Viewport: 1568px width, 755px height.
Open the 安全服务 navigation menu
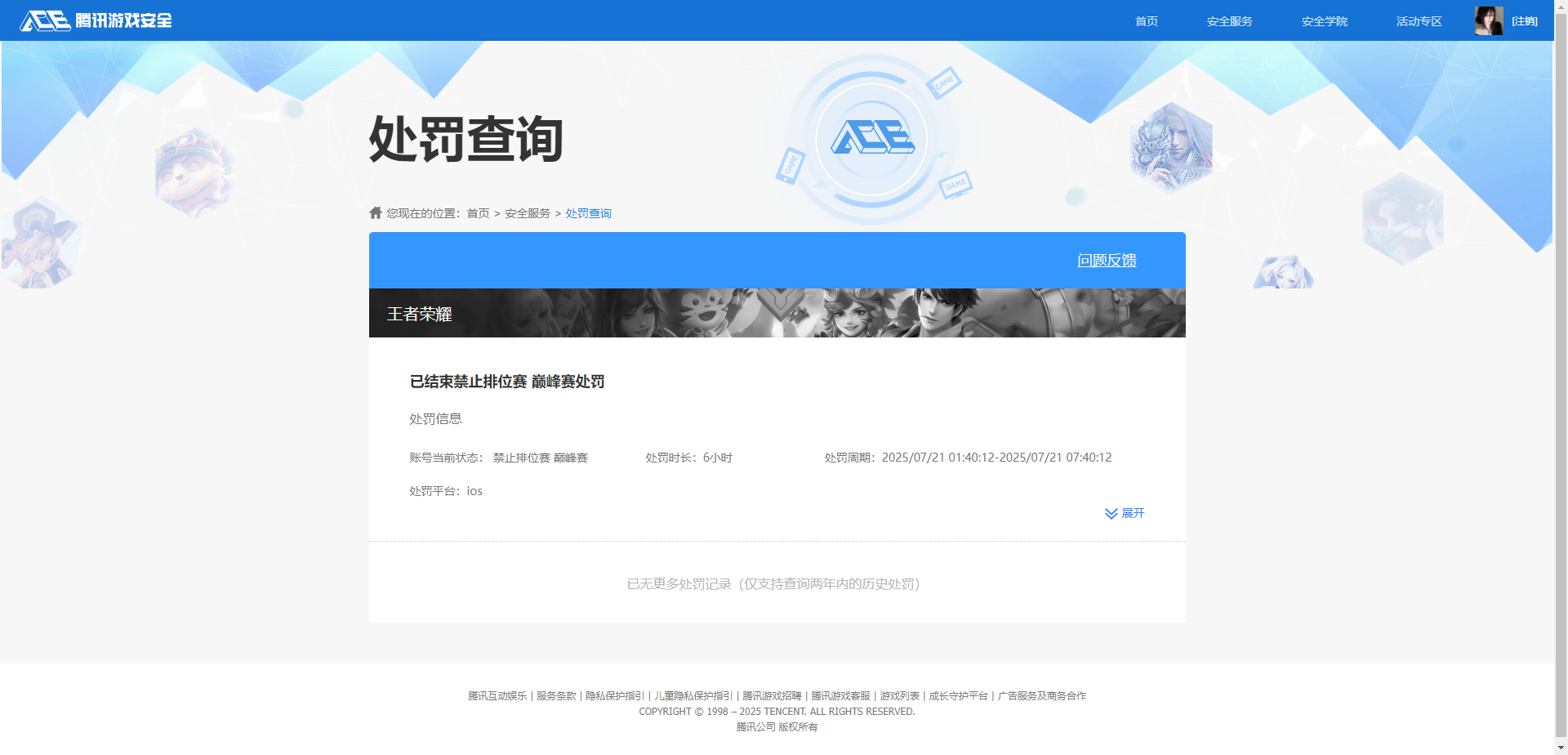(1228, 20)
